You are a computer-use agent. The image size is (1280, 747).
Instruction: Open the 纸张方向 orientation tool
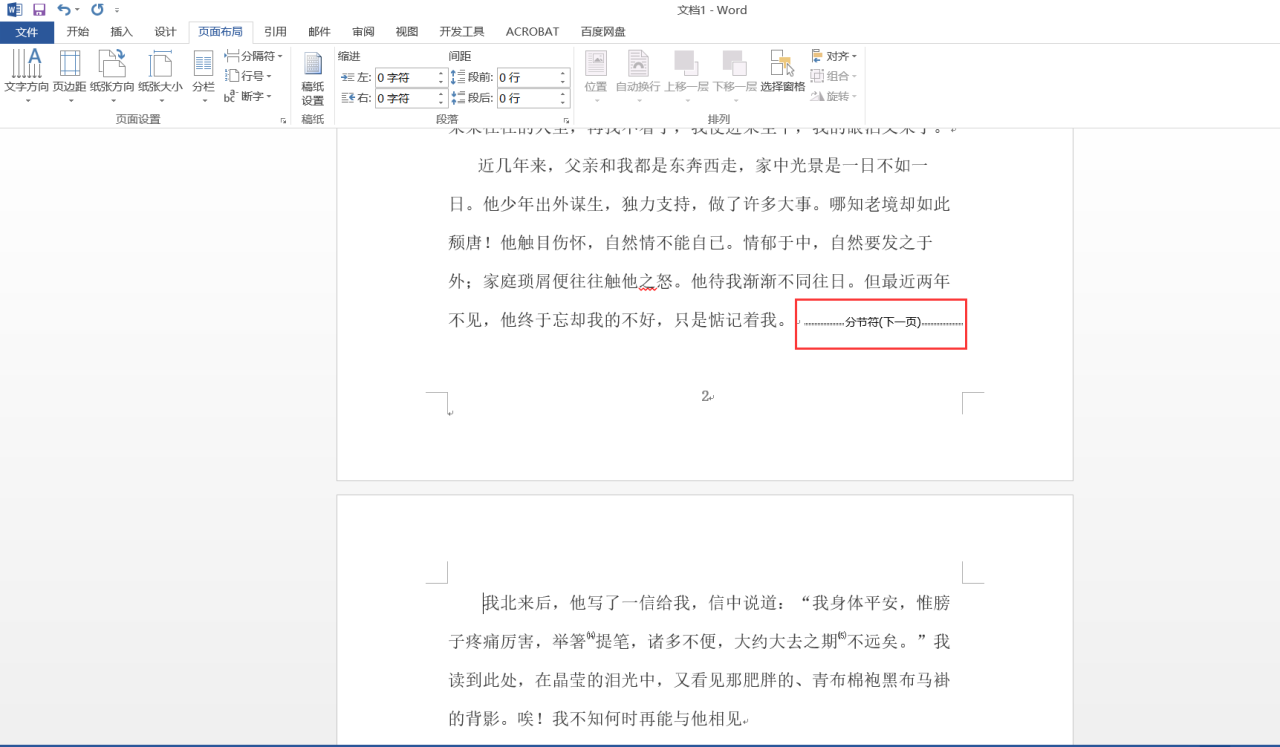pyautogui.click(x=112, y=76)
